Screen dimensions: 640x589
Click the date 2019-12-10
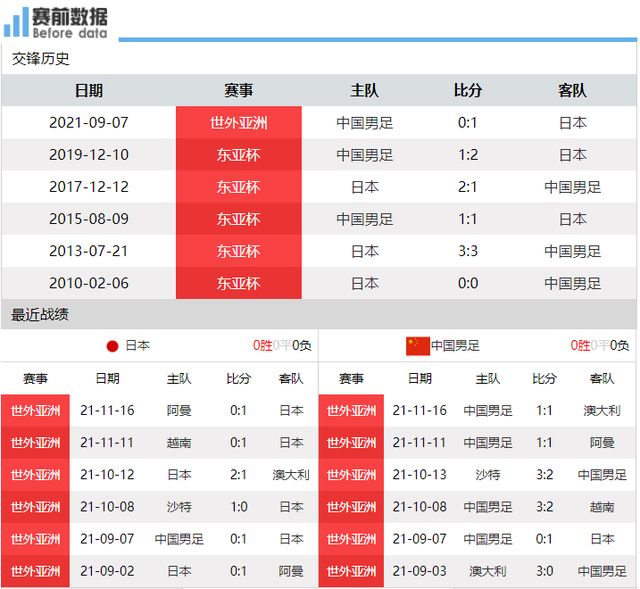coord(89,155)
